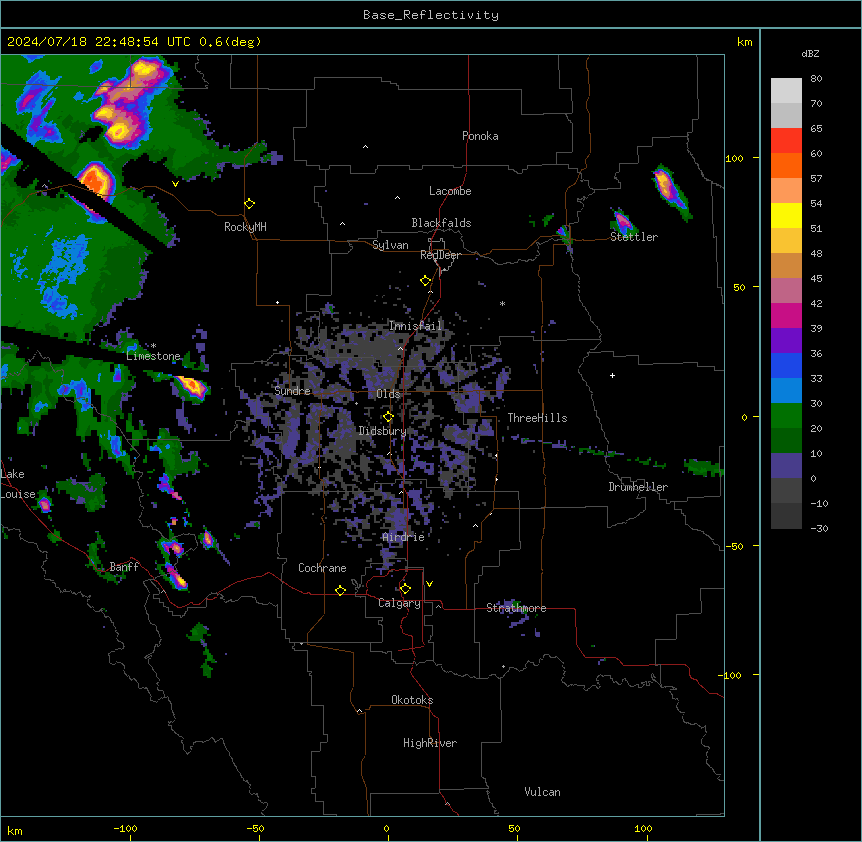Click the Base_Reflectivity title text

point(431,15)
